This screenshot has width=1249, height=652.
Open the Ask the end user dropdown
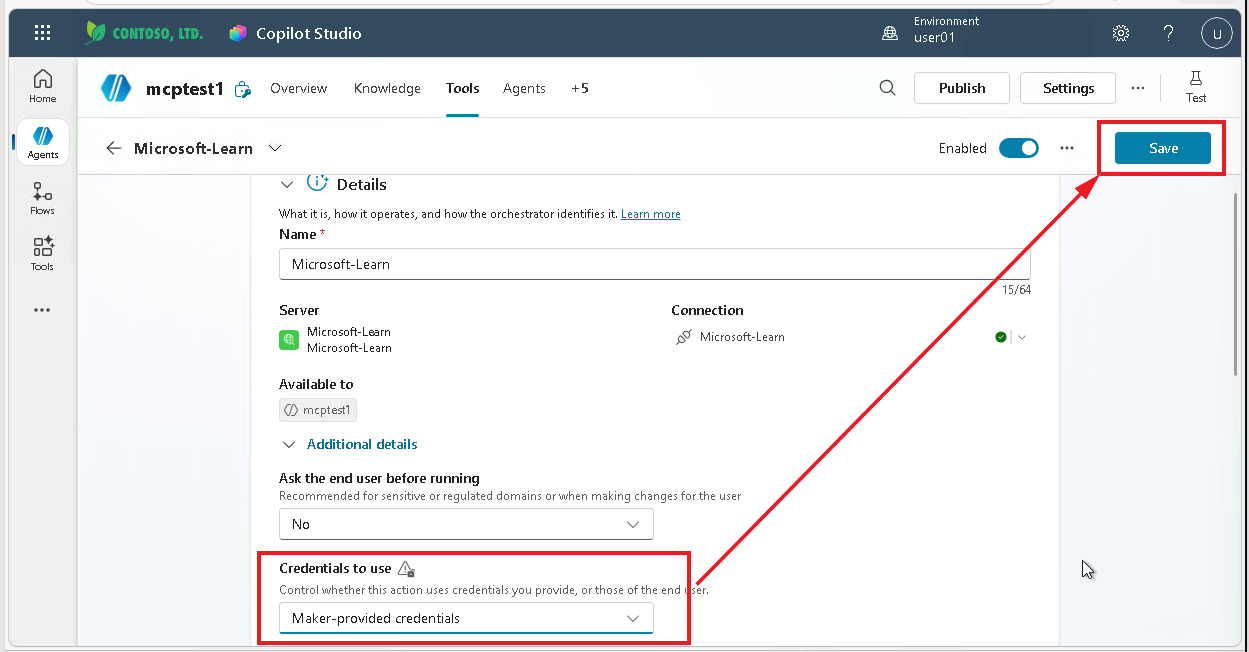pyautogui.click(x=466, y=524)
